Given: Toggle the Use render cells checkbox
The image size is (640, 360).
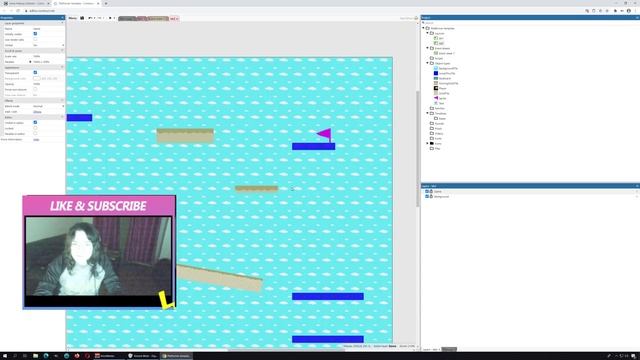Looking at the screenshot, I should pyautogui.click(x=35, y=40).
